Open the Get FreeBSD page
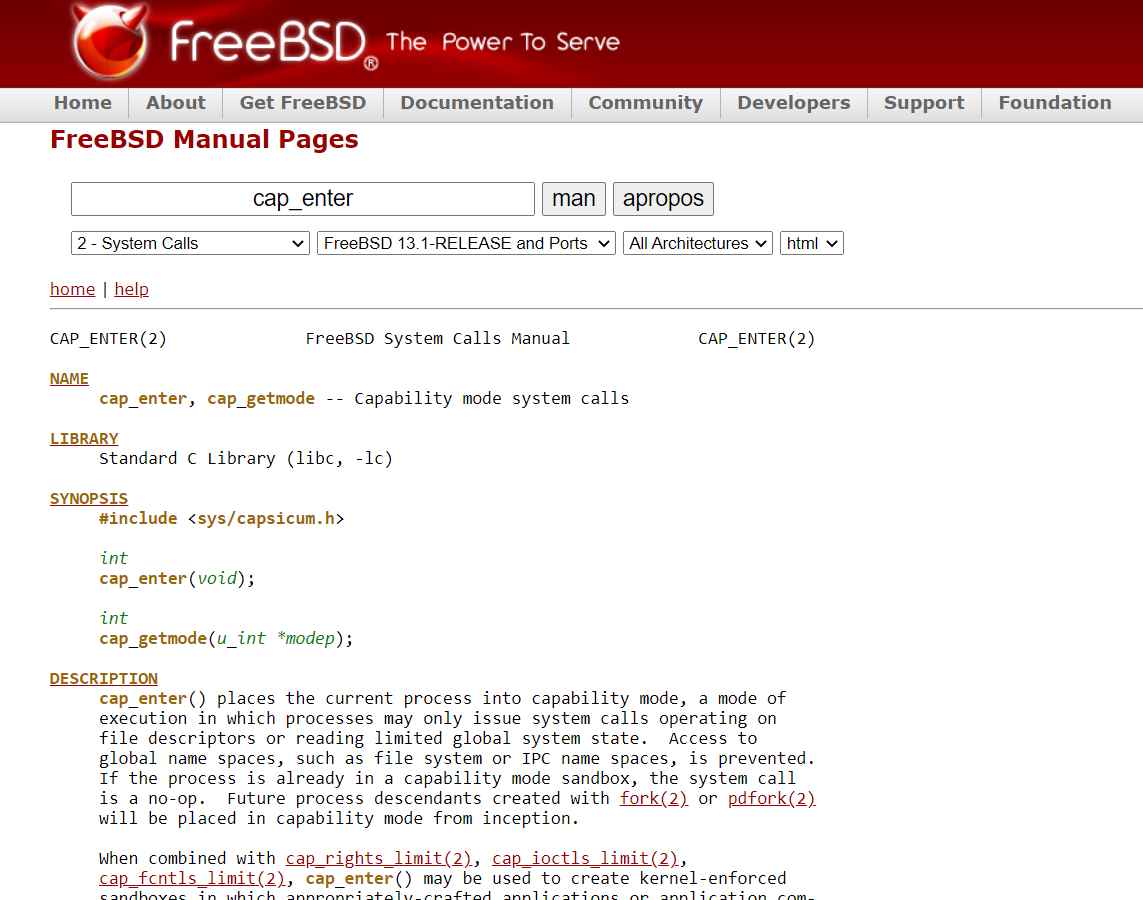This screenshot has height=900, width=1143. [302, 103]
